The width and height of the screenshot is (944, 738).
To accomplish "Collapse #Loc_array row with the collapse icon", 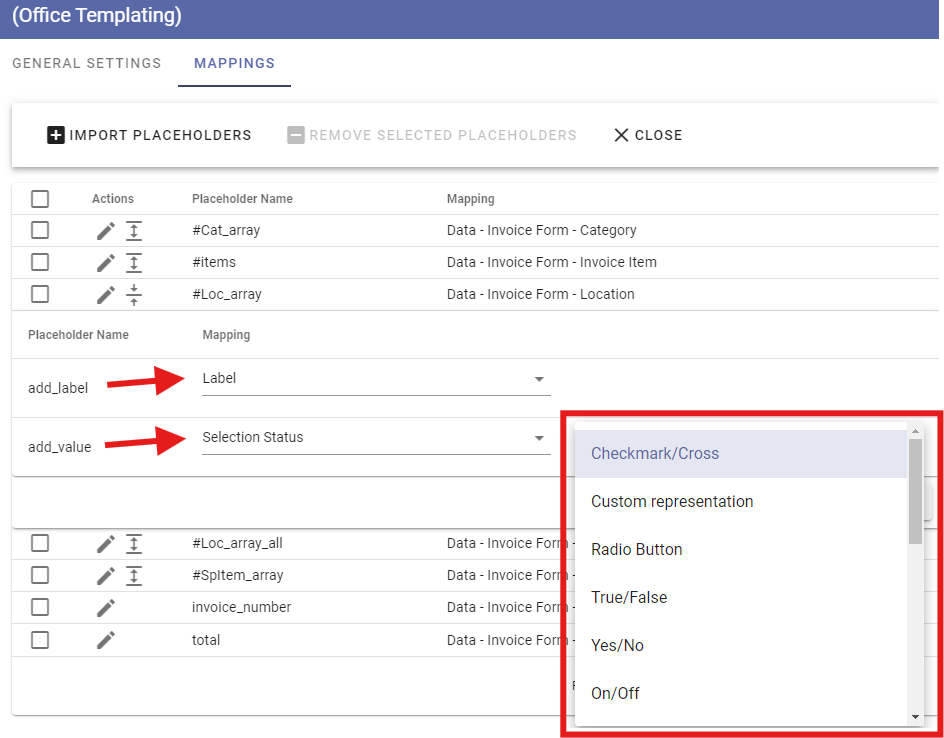I will pos(134,294).
